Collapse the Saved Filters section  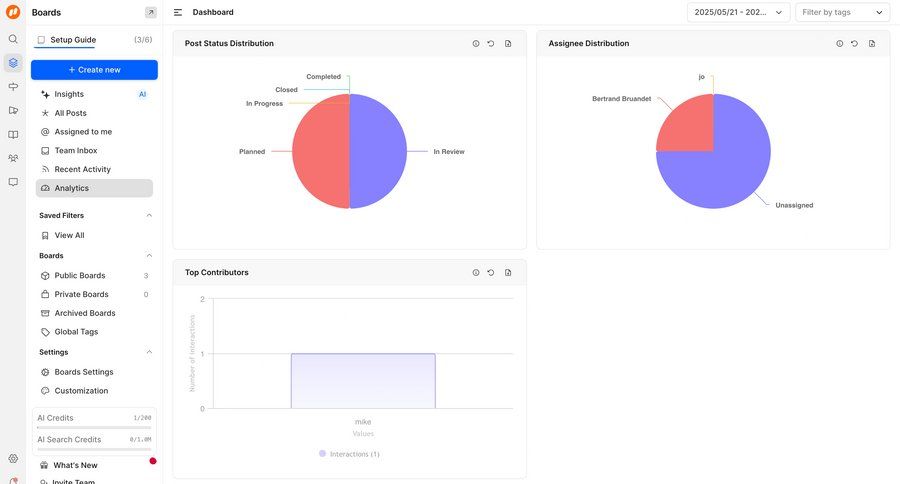tap(149, 215)
